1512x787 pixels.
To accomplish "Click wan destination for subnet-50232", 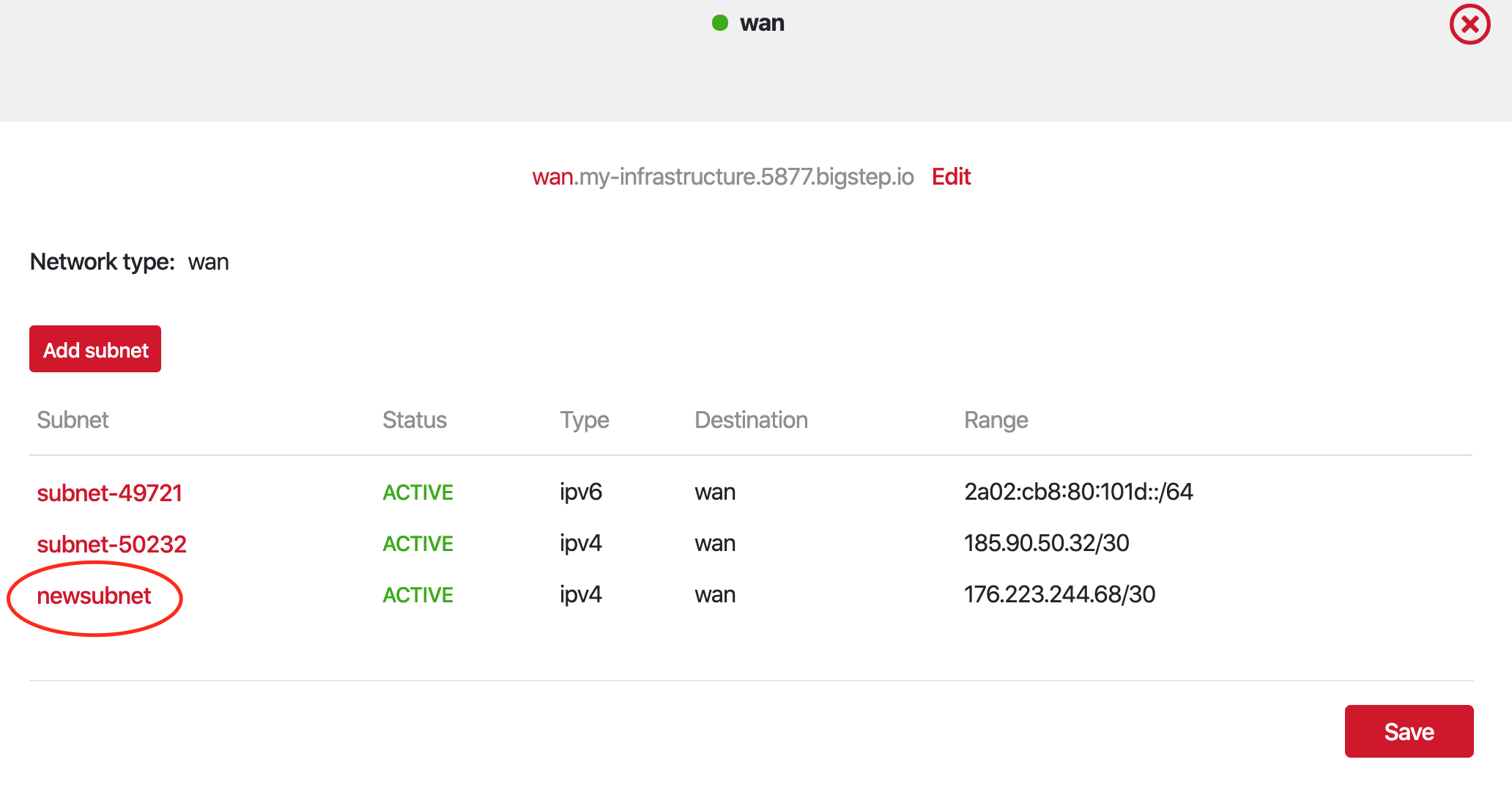I will pyautogui.click(x=715, y=544).
